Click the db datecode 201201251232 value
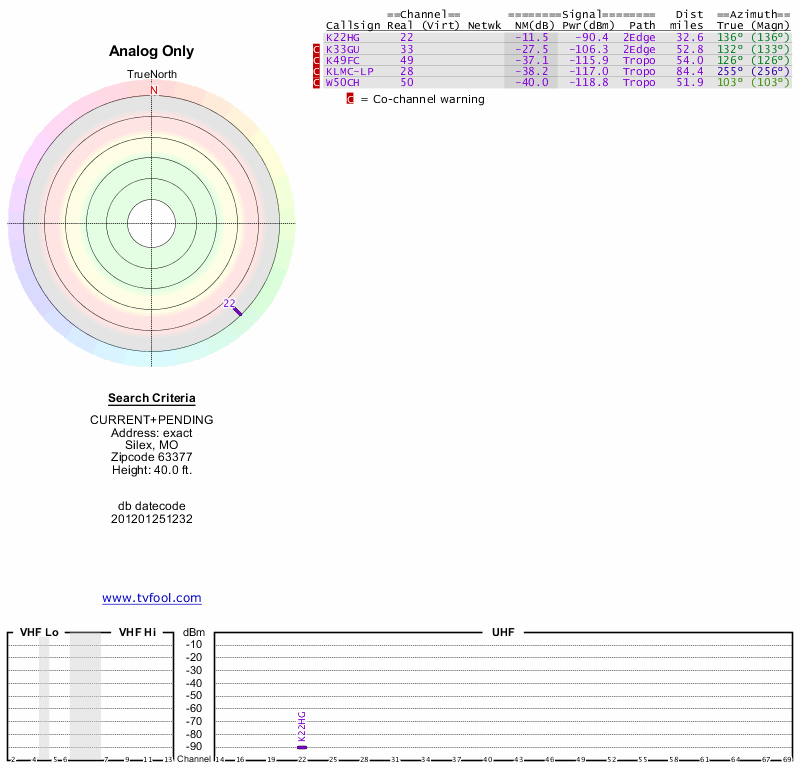Screen dimensions: 800x768 pos(152,519)
